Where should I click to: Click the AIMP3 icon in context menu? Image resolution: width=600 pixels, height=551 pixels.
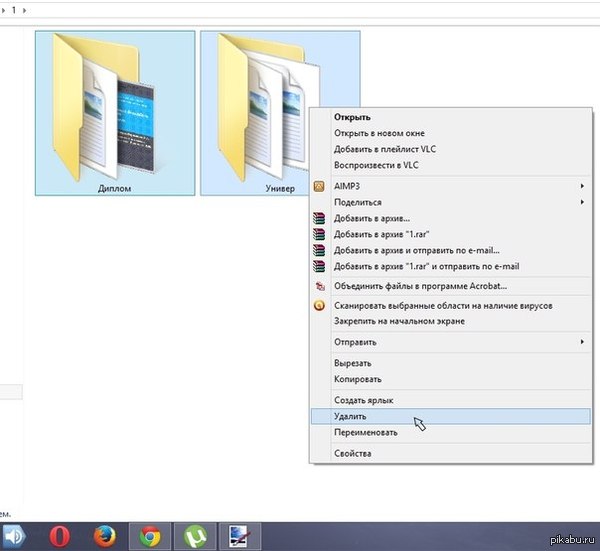click(320, 186)
